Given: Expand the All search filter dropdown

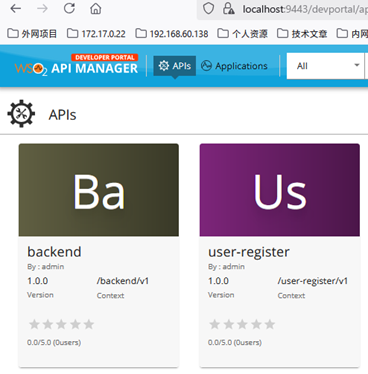Looking at the screenshot, I should [x=325, y=66].
